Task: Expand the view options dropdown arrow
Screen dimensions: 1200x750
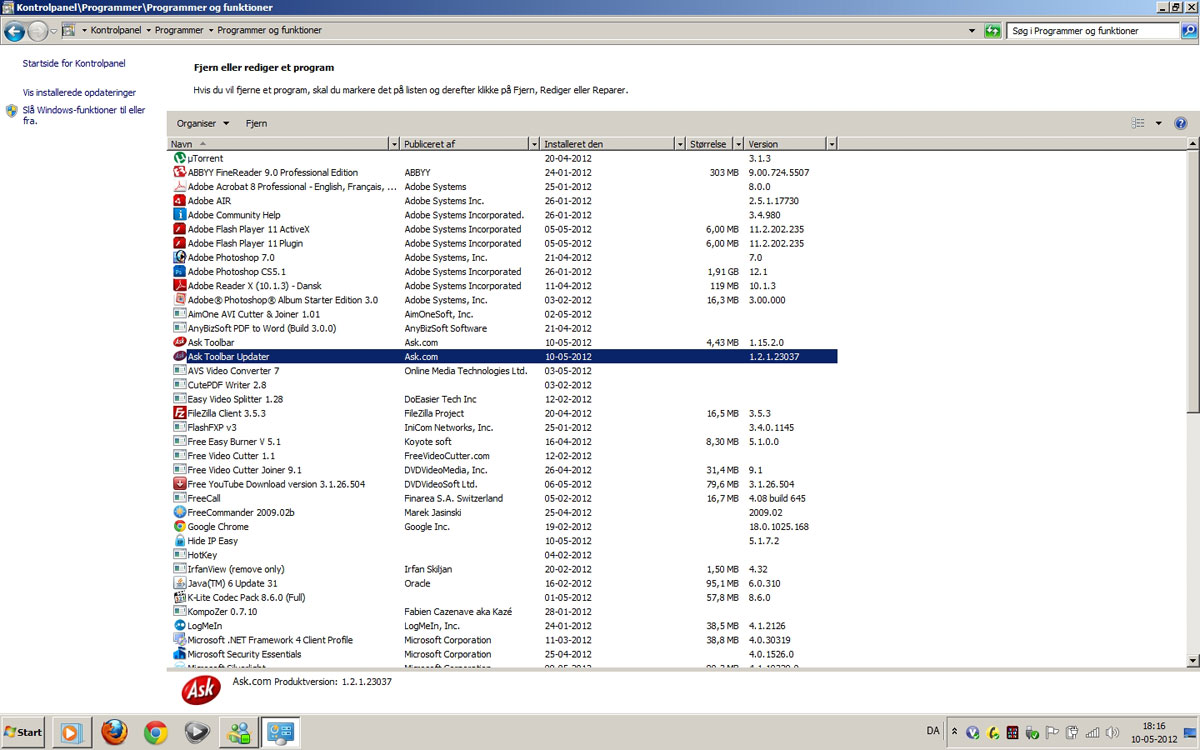Action: [1159, 123]
